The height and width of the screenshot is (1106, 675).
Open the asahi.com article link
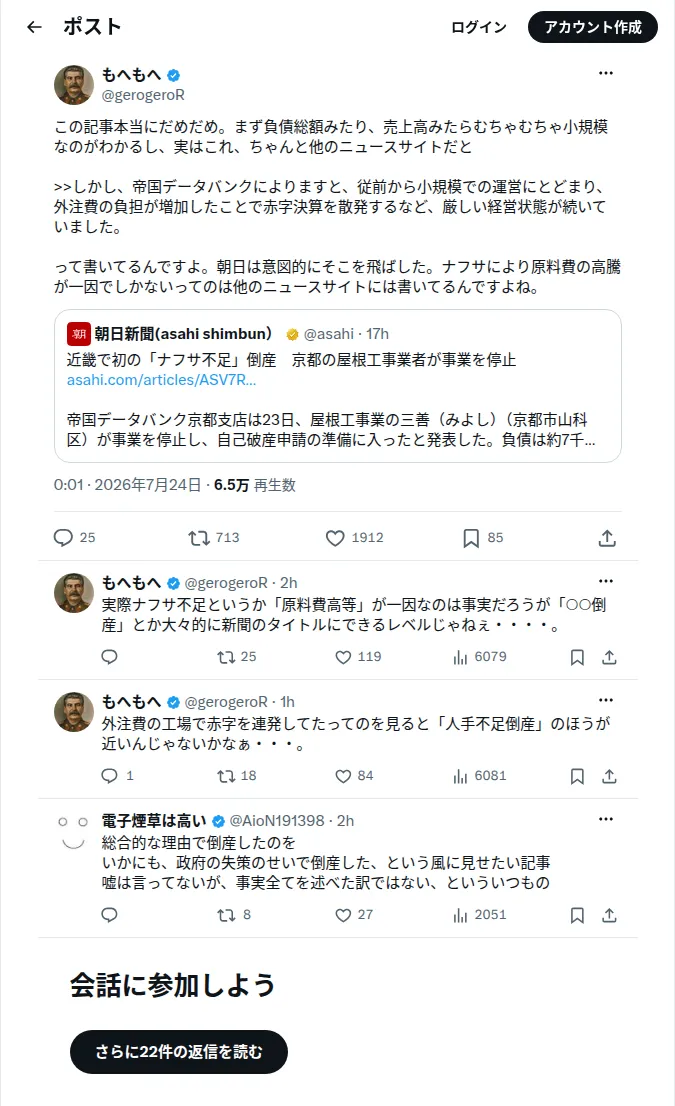click(x=162, y=379)
